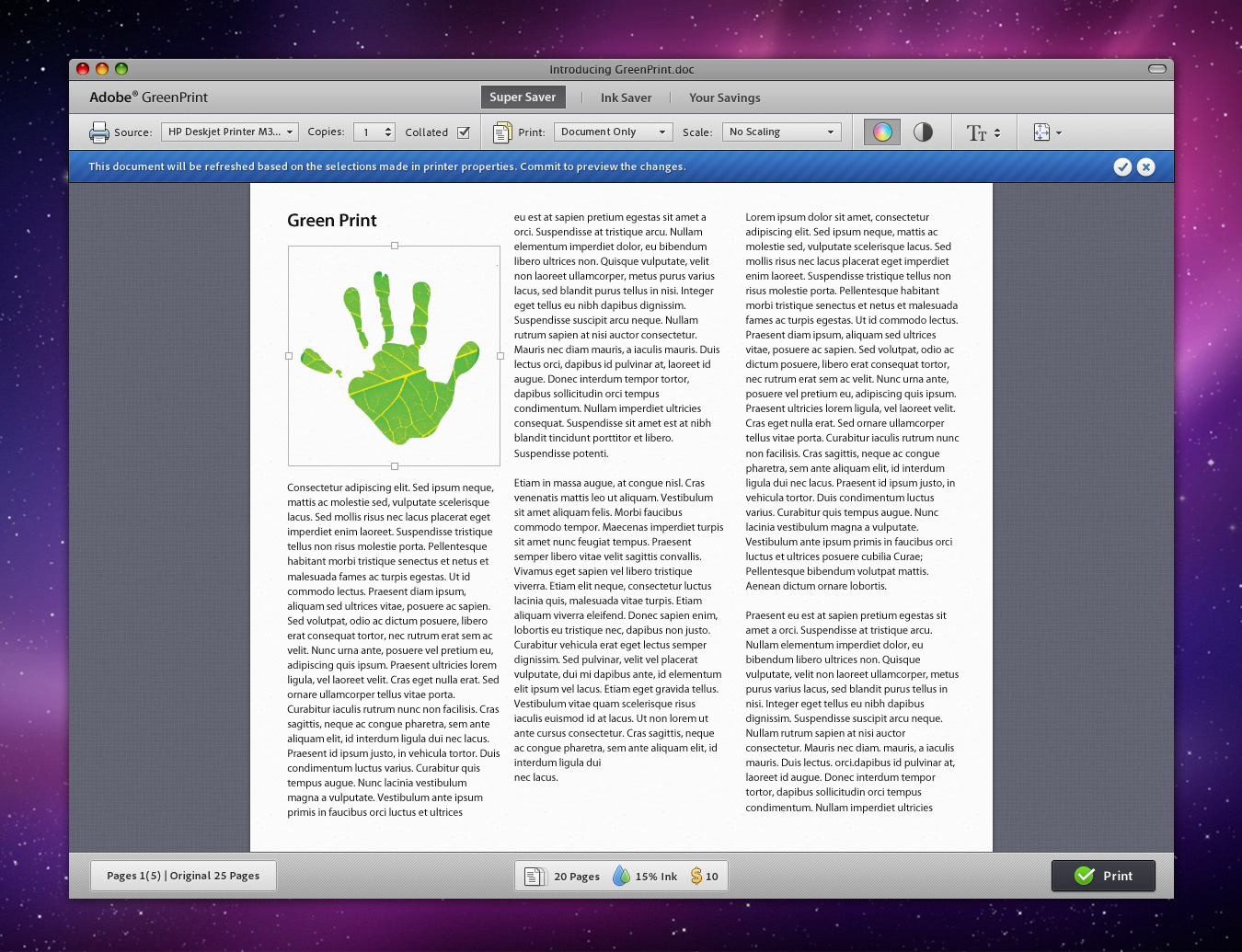
Task: Click the bottom-middle handle of the handprint image
Action: (395, 466)
